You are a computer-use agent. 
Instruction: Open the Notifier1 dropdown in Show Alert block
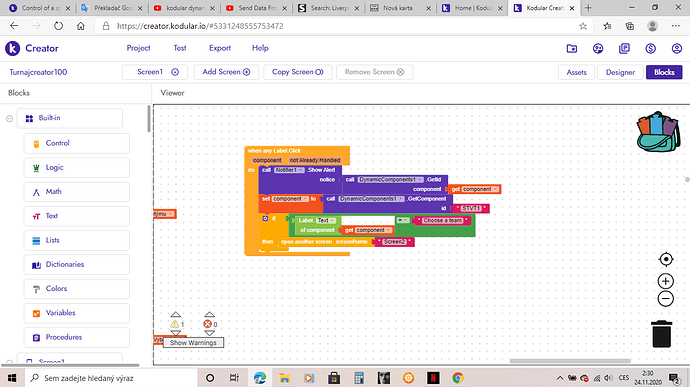pyautogui.click(x=289, y=170)
